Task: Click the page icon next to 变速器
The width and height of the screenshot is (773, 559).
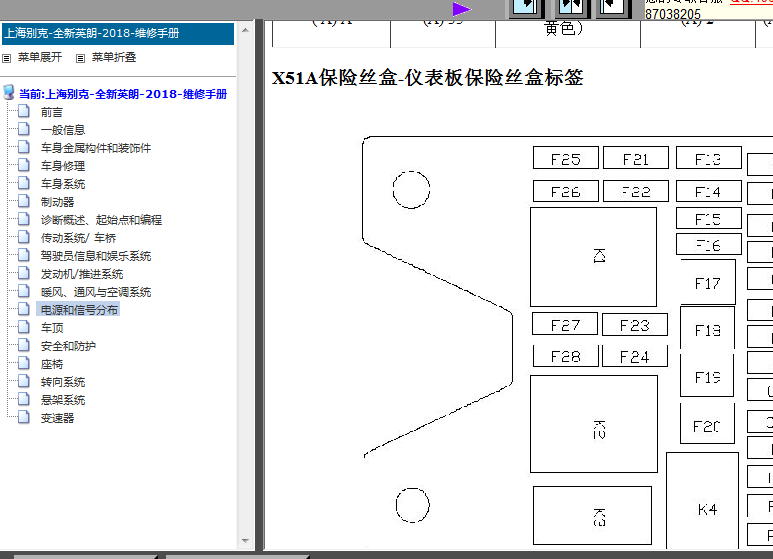Action: [24, 417]
